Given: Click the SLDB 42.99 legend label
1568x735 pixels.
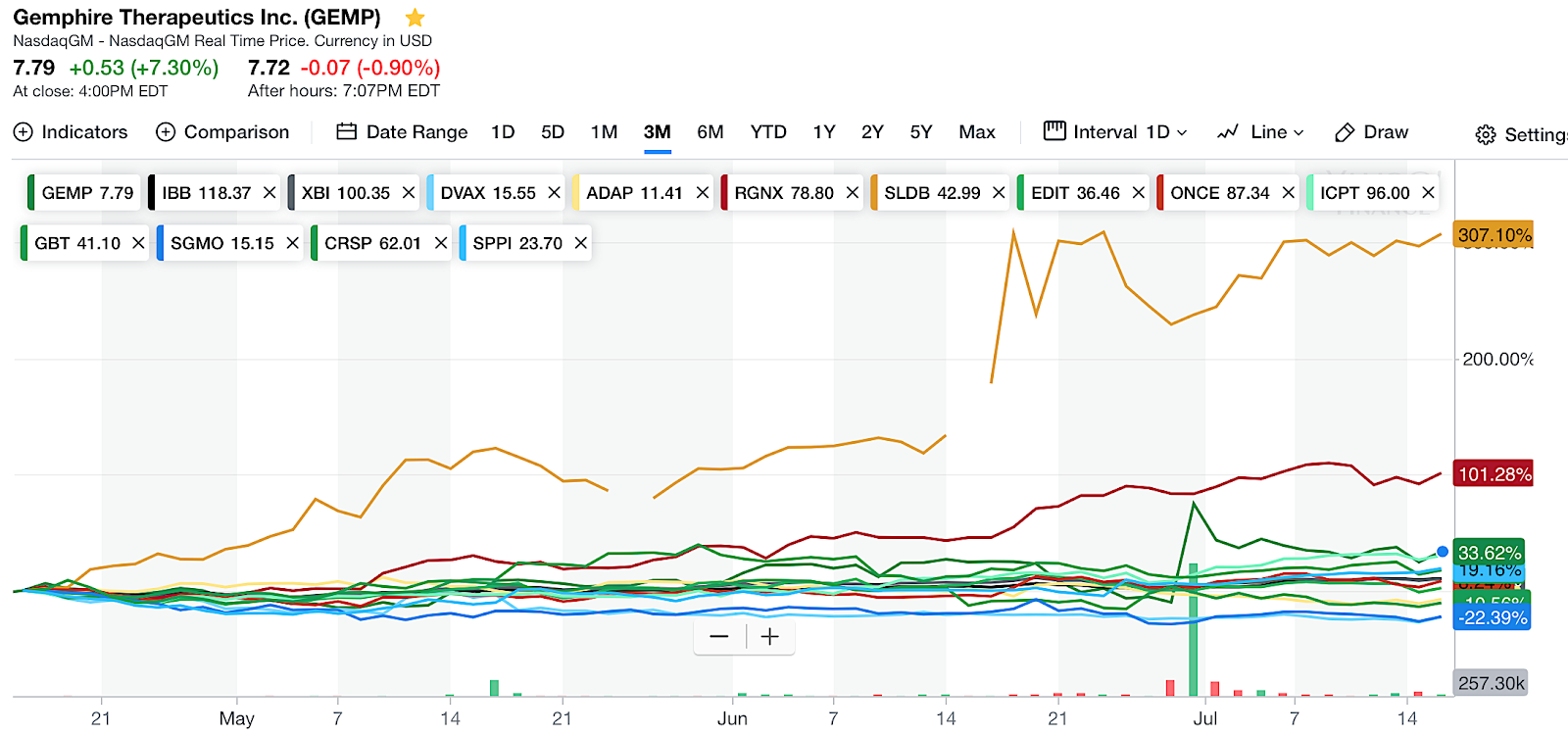Looking at the screenshot, I should point(932,193).
